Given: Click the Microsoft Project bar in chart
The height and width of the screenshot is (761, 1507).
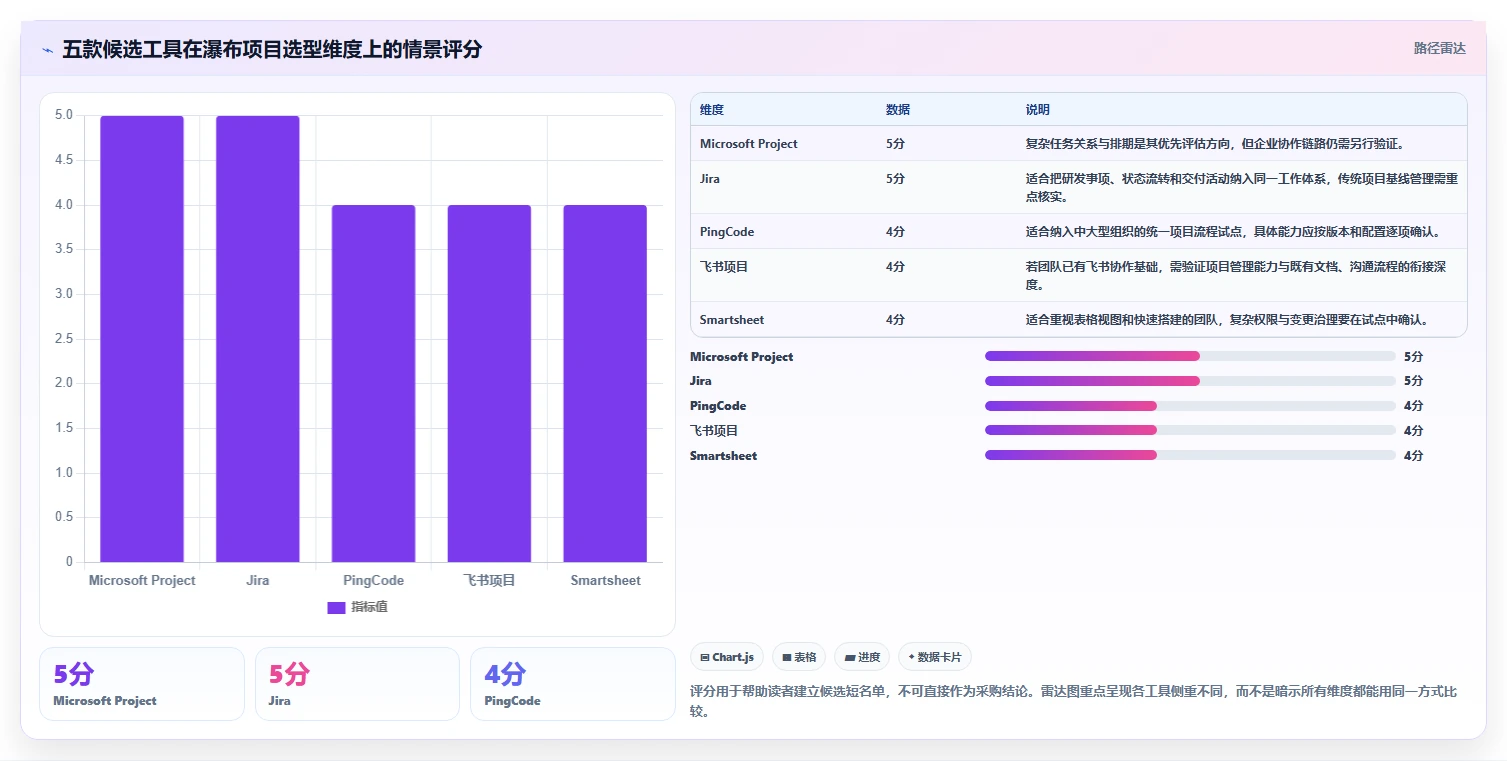Looking at the screenshot, I should [142, 339].
